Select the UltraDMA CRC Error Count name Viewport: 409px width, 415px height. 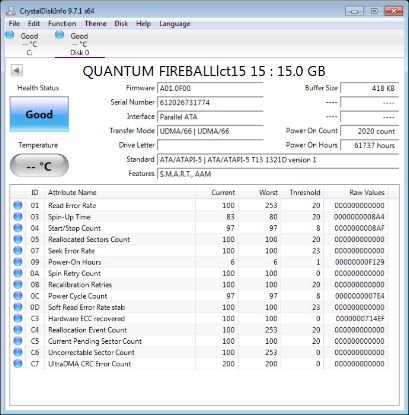89,364
